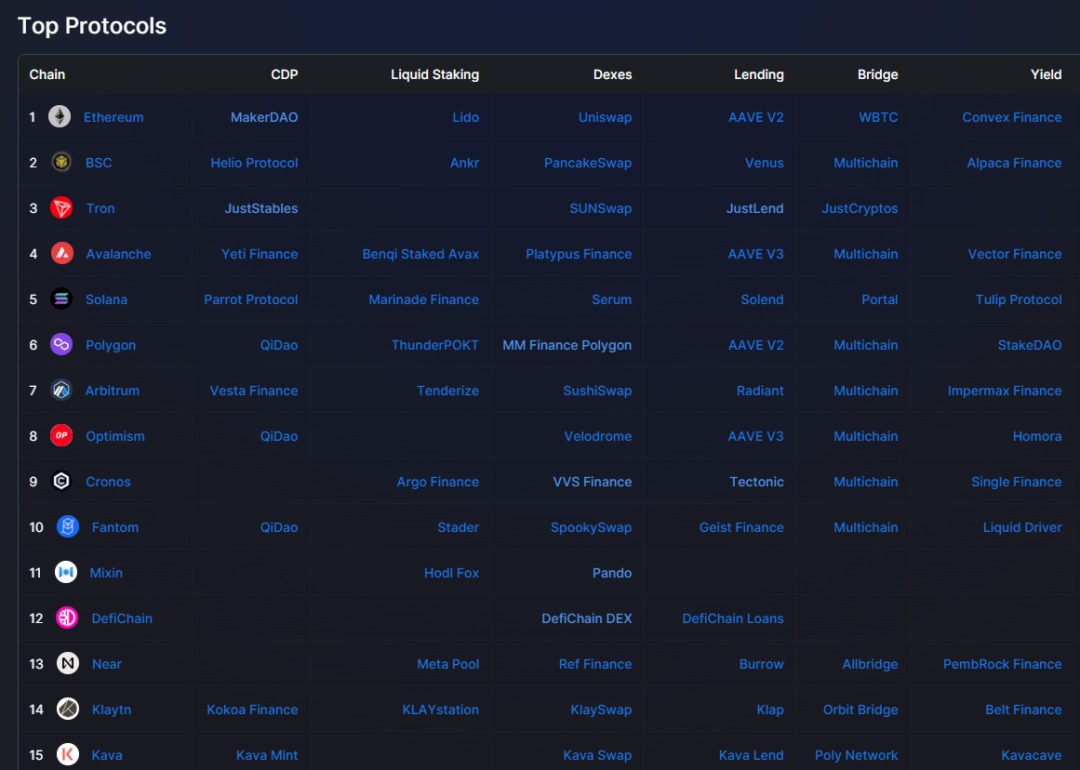Image resolution: width=1080 pixels, height=770 pixels.
Task: Open the Fantom chain logo icon
Action: tap(67, 527)
